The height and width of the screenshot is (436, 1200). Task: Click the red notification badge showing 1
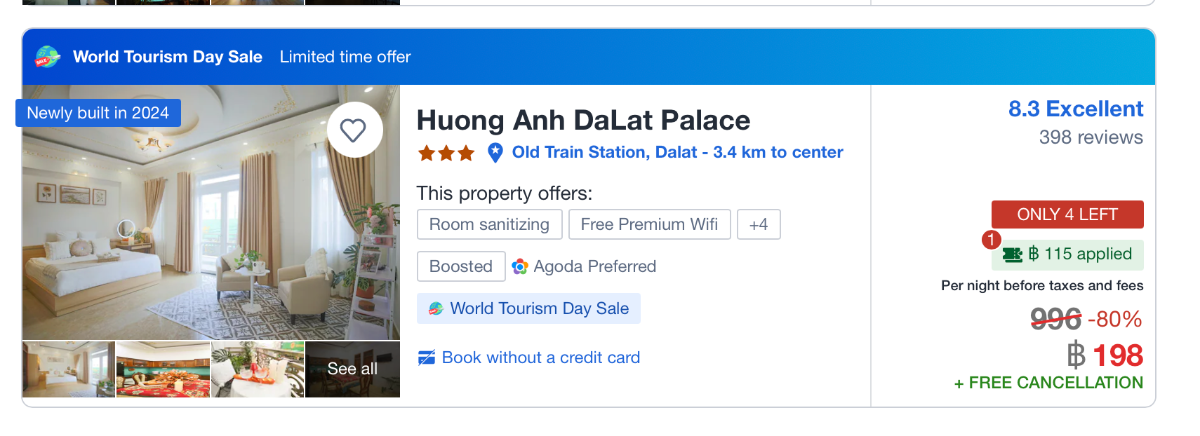(991, 240)
